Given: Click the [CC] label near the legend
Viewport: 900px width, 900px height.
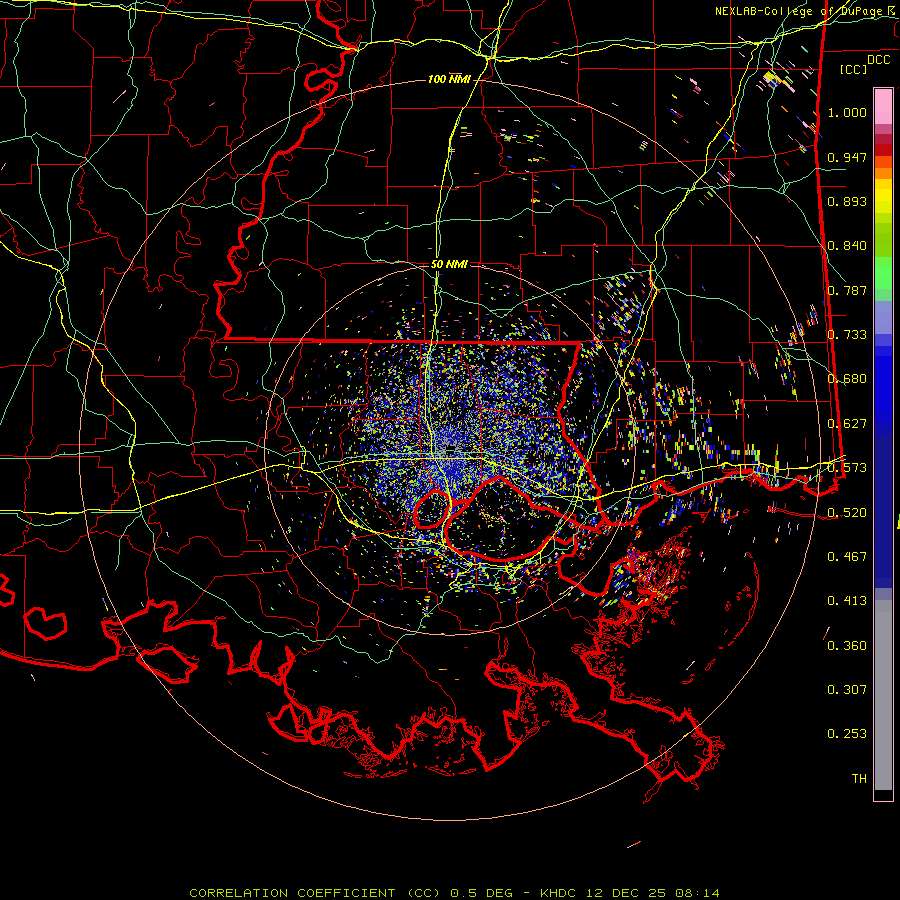Looking at the screenshot, I should point(854,69).
